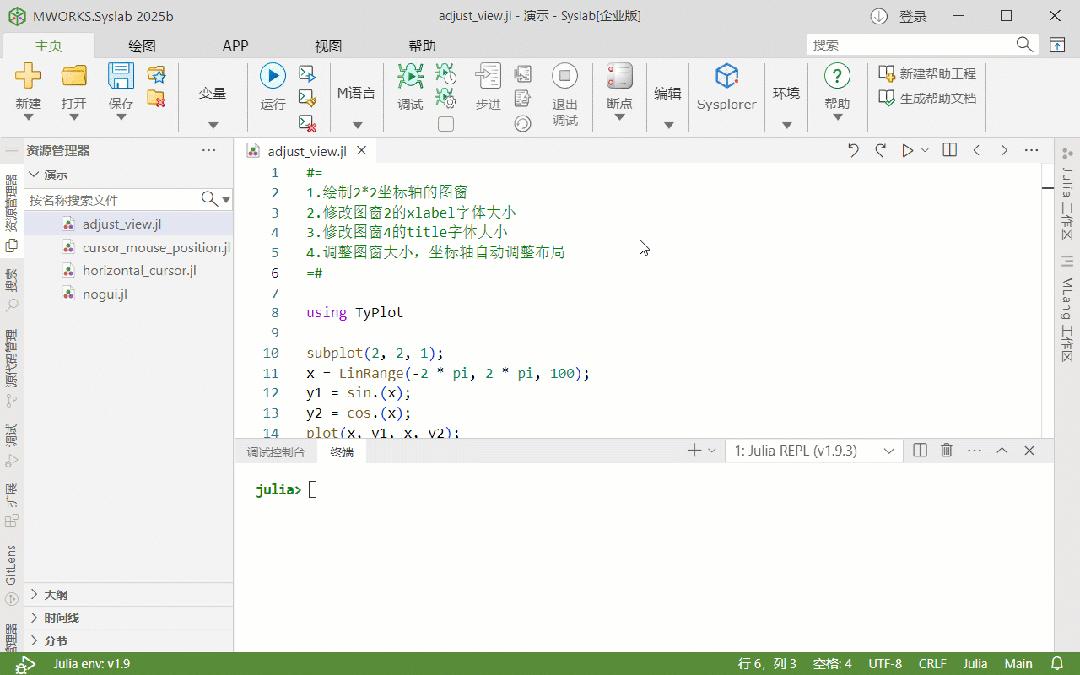
Task: Click the 新建帮助工程 button
Action: click(x=925, y=72)
